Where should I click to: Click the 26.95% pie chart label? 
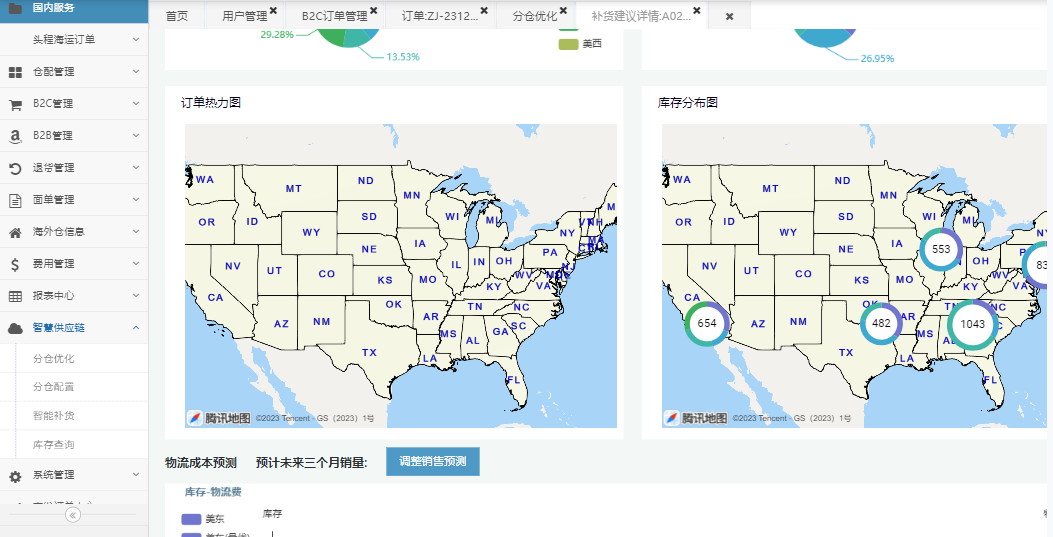pos(878,58)
